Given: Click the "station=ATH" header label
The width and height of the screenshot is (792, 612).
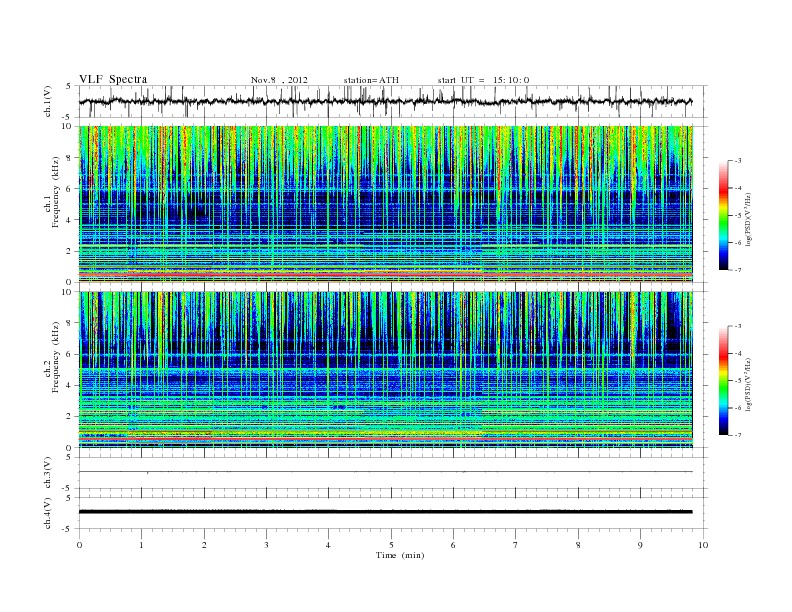Looking at the screenshot, I should coord(371,80).
